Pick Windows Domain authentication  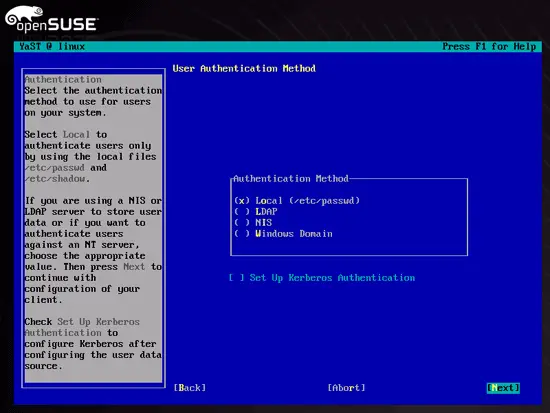pyautogui.click(x=283, y=234)
